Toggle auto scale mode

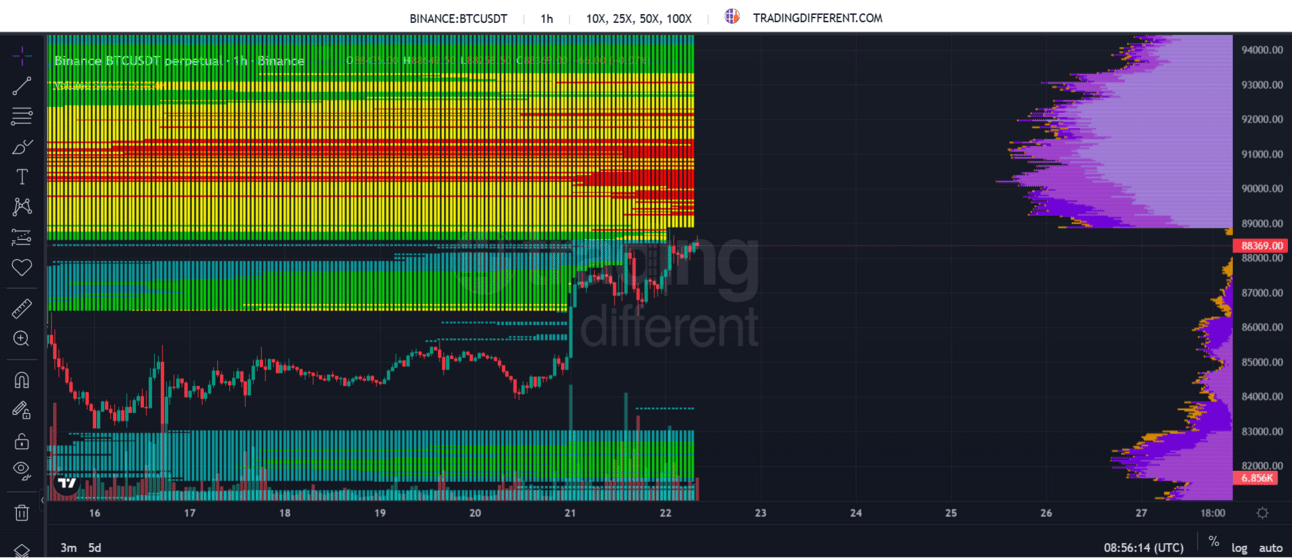click(1270, 548)
